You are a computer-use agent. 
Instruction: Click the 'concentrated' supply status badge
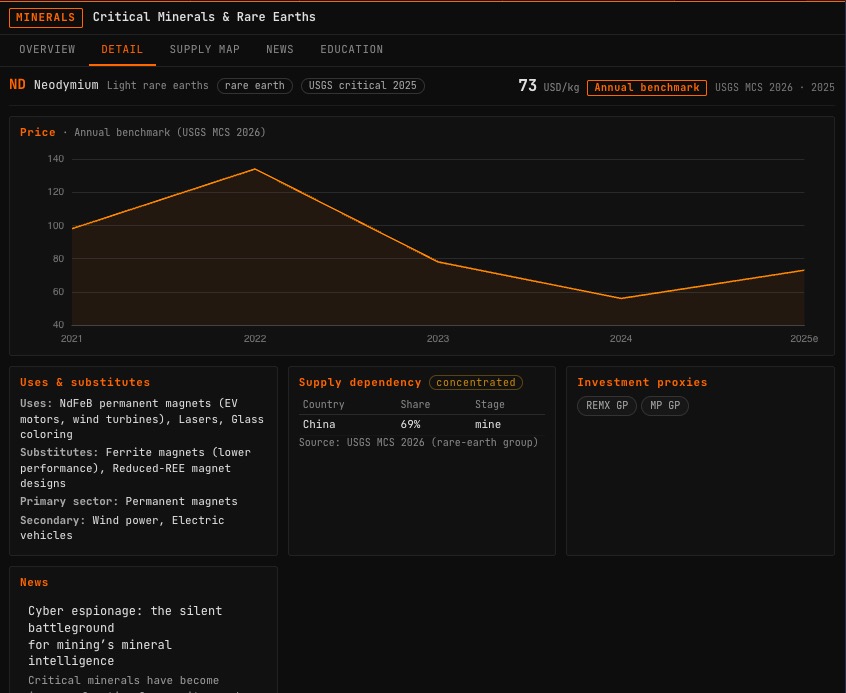[x=476, y=382]
